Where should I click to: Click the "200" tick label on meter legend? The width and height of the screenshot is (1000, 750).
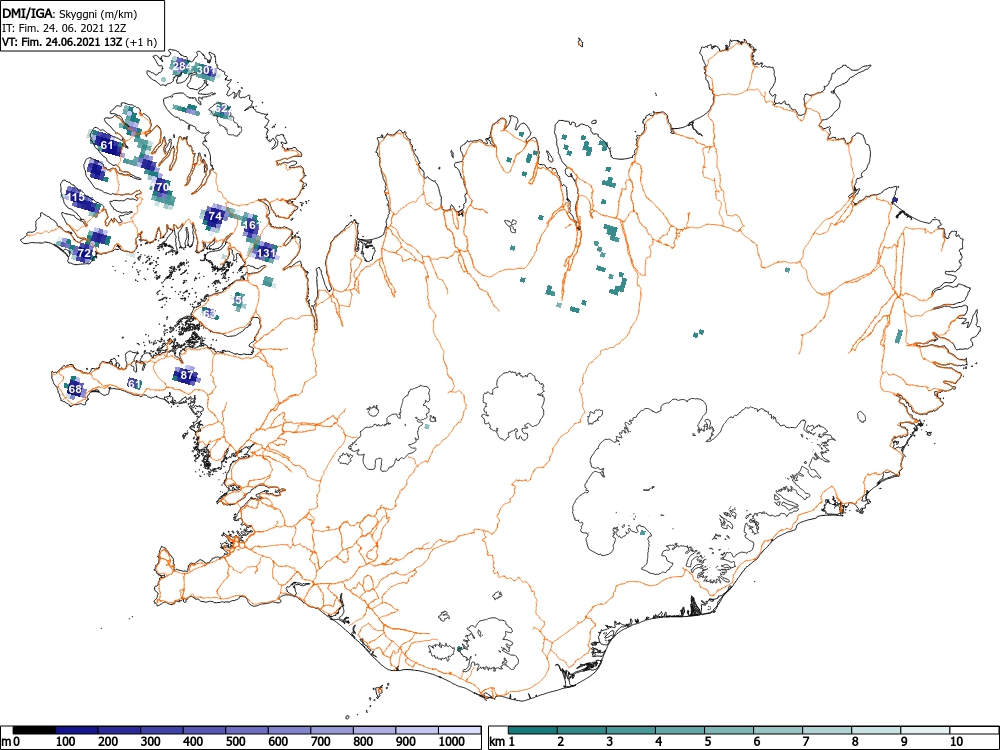coord(108,742)
